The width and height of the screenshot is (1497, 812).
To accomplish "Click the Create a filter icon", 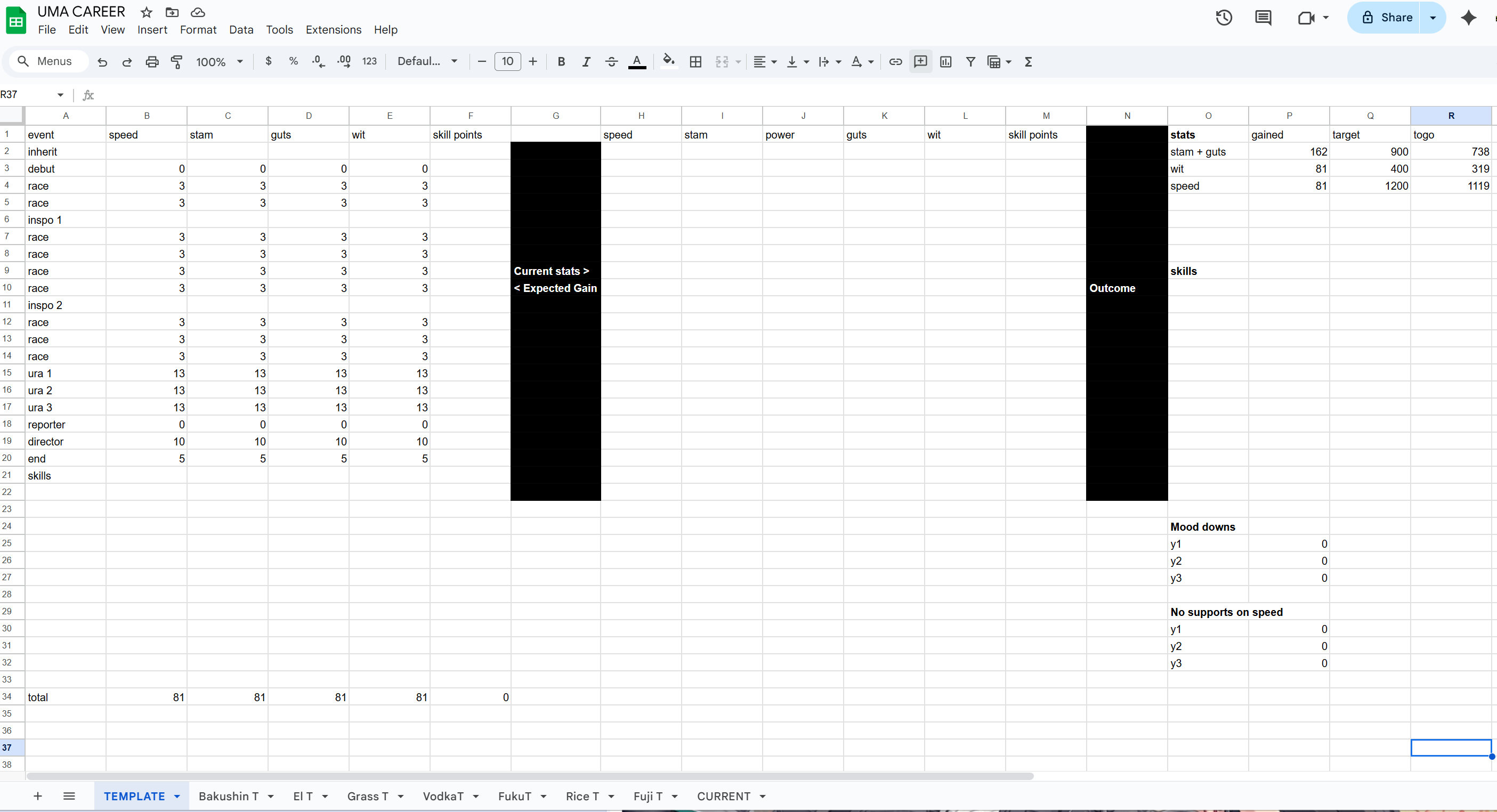I will [970, 62].
